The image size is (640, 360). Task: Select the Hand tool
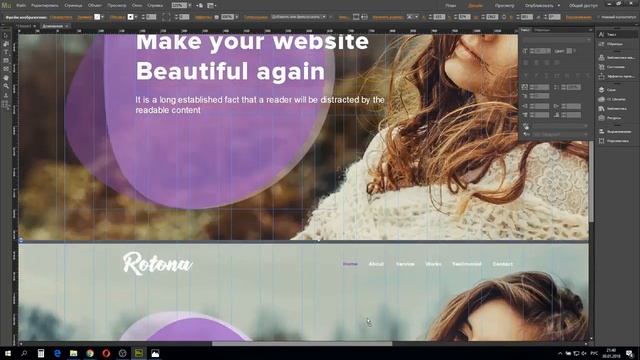(6, 78)
